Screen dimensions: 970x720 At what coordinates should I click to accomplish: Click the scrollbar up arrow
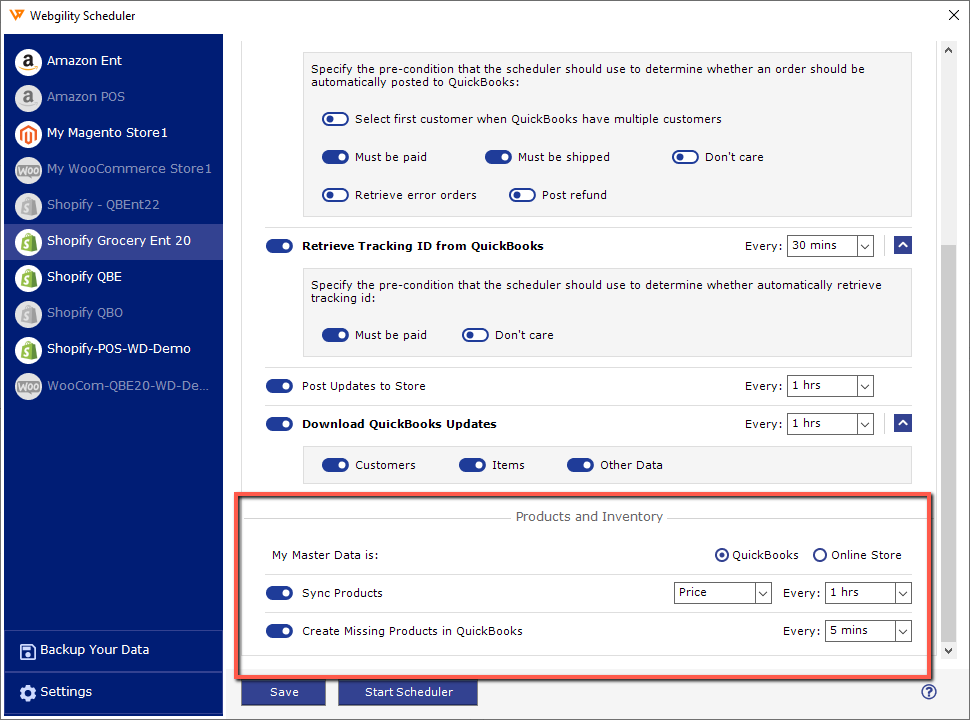[x=948, y=50]
